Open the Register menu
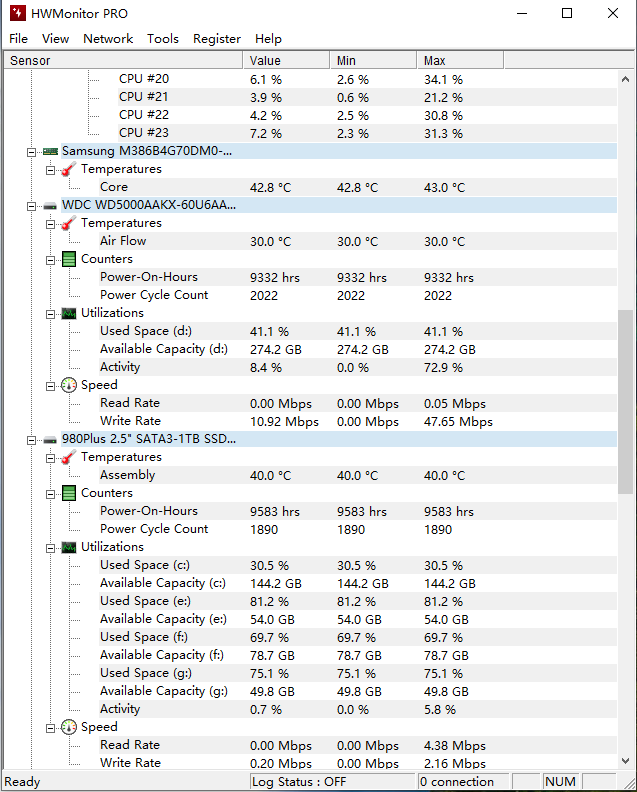Screen dimensions: 637x792 point(217,39)
